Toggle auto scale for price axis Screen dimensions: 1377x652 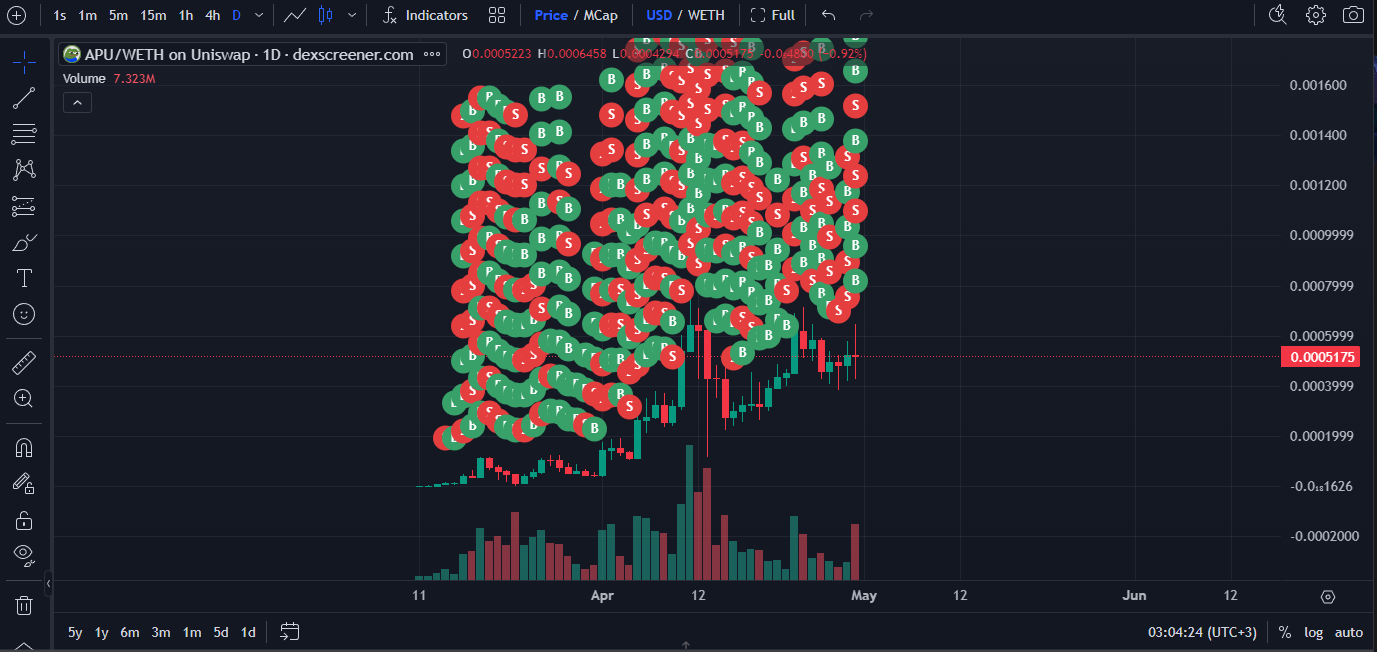point(1348,632)
